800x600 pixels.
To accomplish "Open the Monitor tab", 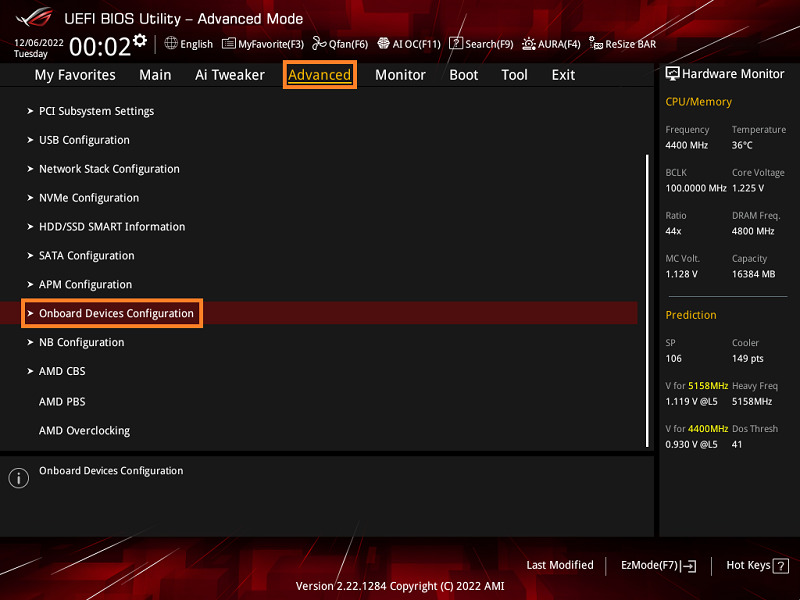I will (400, 75).
